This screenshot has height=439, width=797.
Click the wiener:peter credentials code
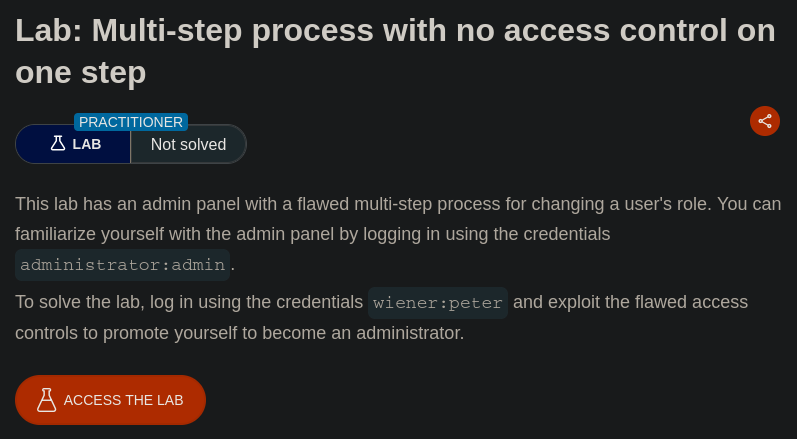pyautogui.click(x=438, y=303)
